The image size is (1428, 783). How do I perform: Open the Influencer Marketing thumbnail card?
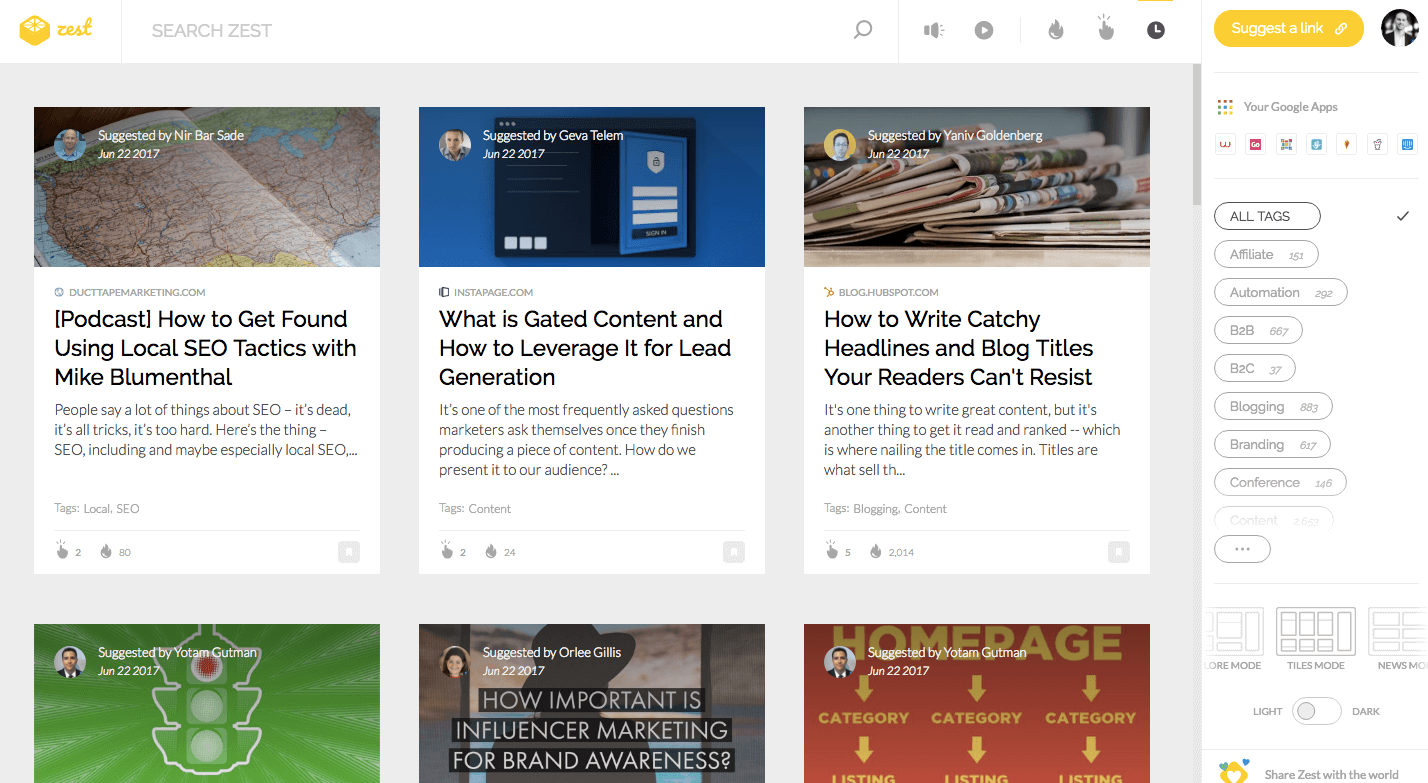pyautogui.click(x=592, y=704)
